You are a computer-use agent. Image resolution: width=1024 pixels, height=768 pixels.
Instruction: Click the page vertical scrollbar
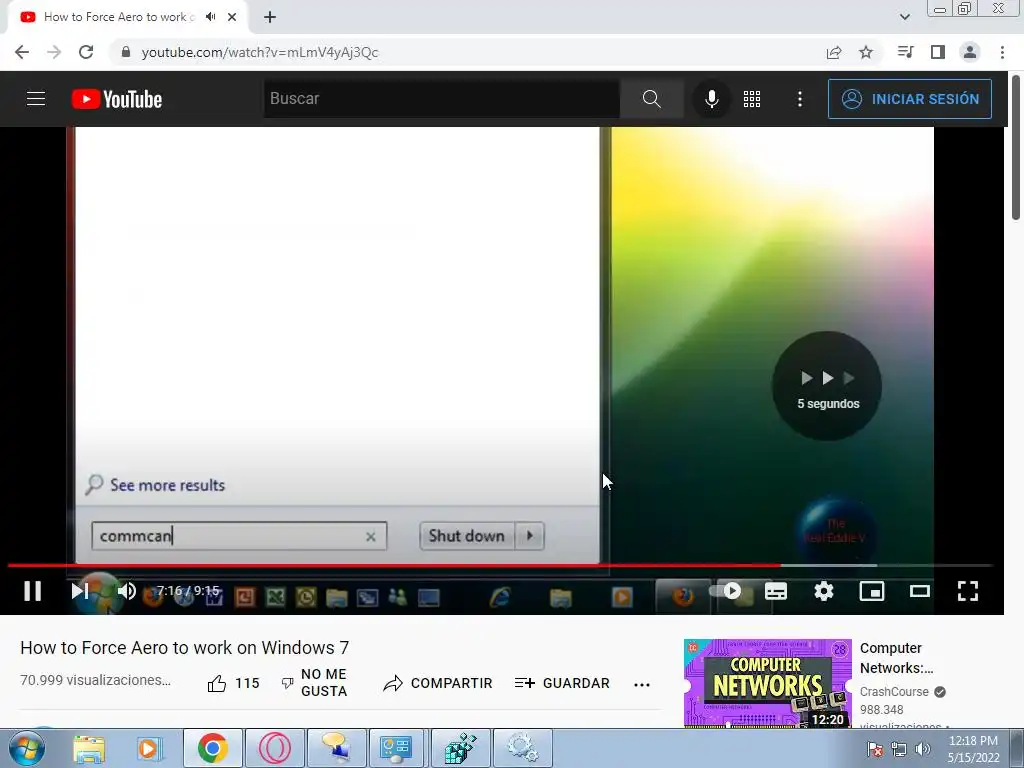pos(1016,148)
